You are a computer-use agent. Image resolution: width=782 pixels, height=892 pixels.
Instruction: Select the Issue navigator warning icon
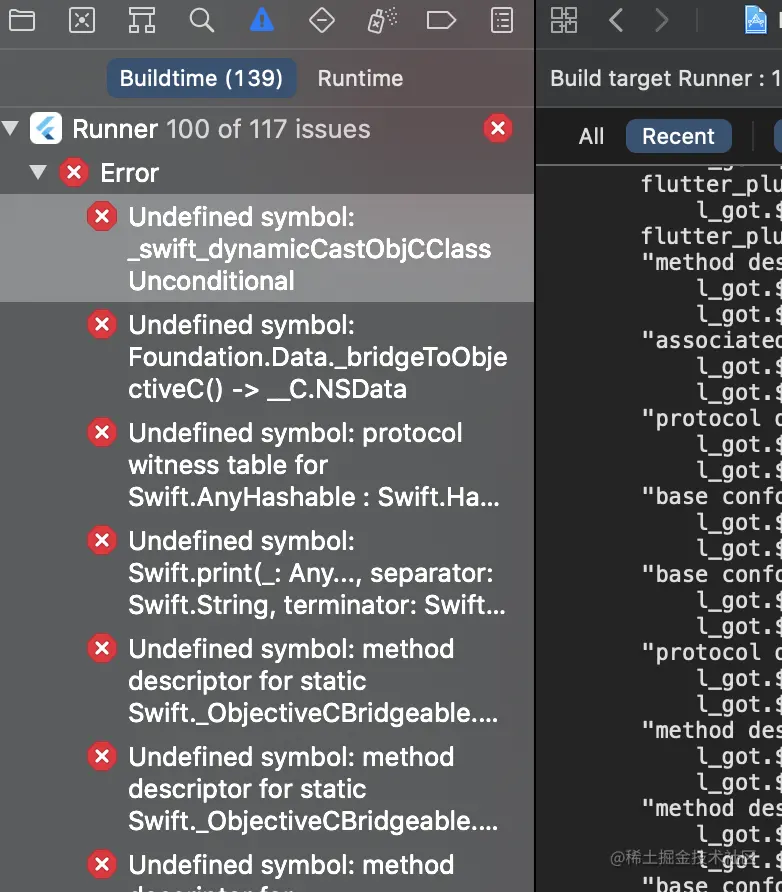click(262, 19)
